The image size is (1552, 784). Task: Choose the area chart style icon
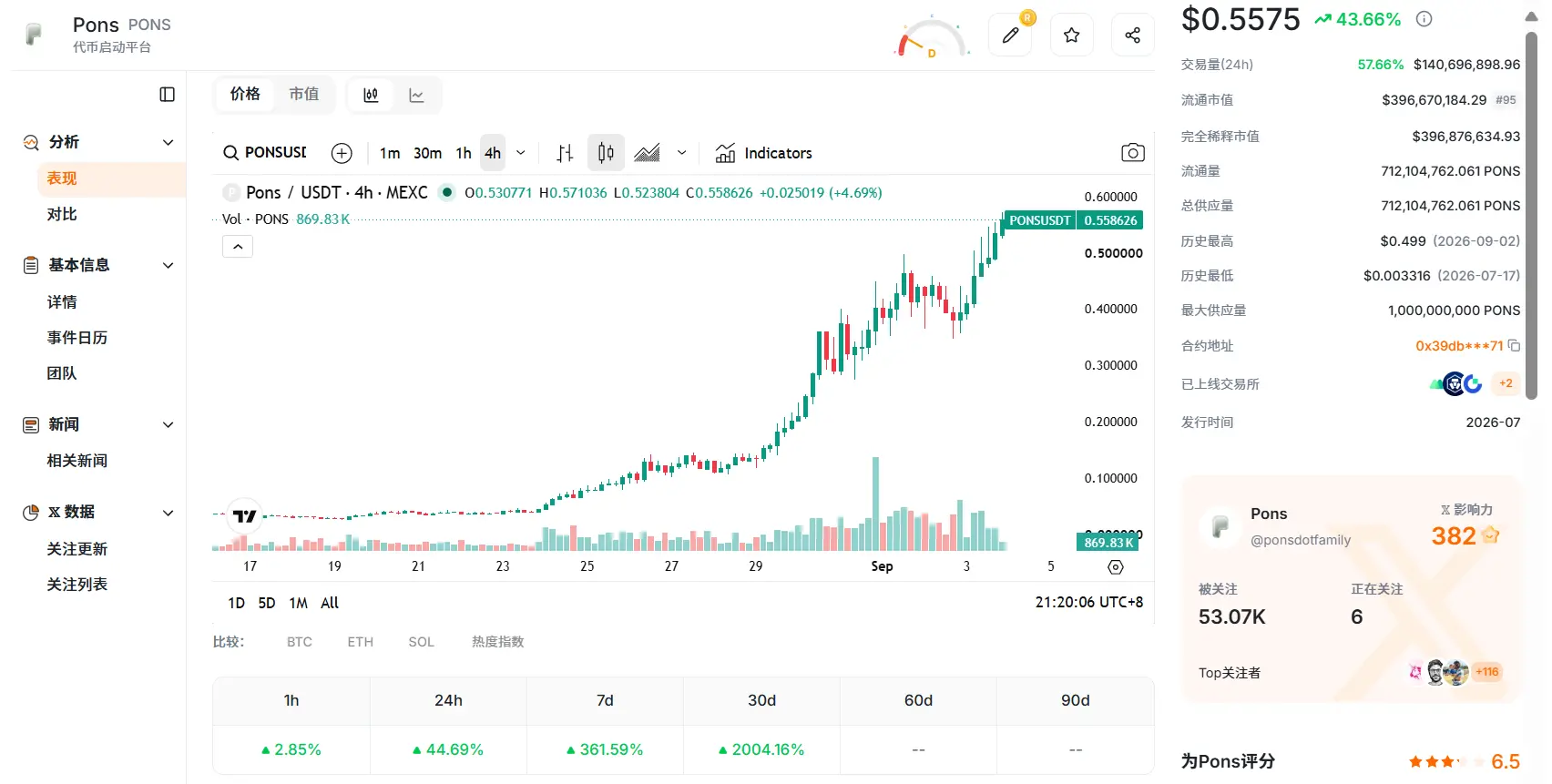point(647,153)
